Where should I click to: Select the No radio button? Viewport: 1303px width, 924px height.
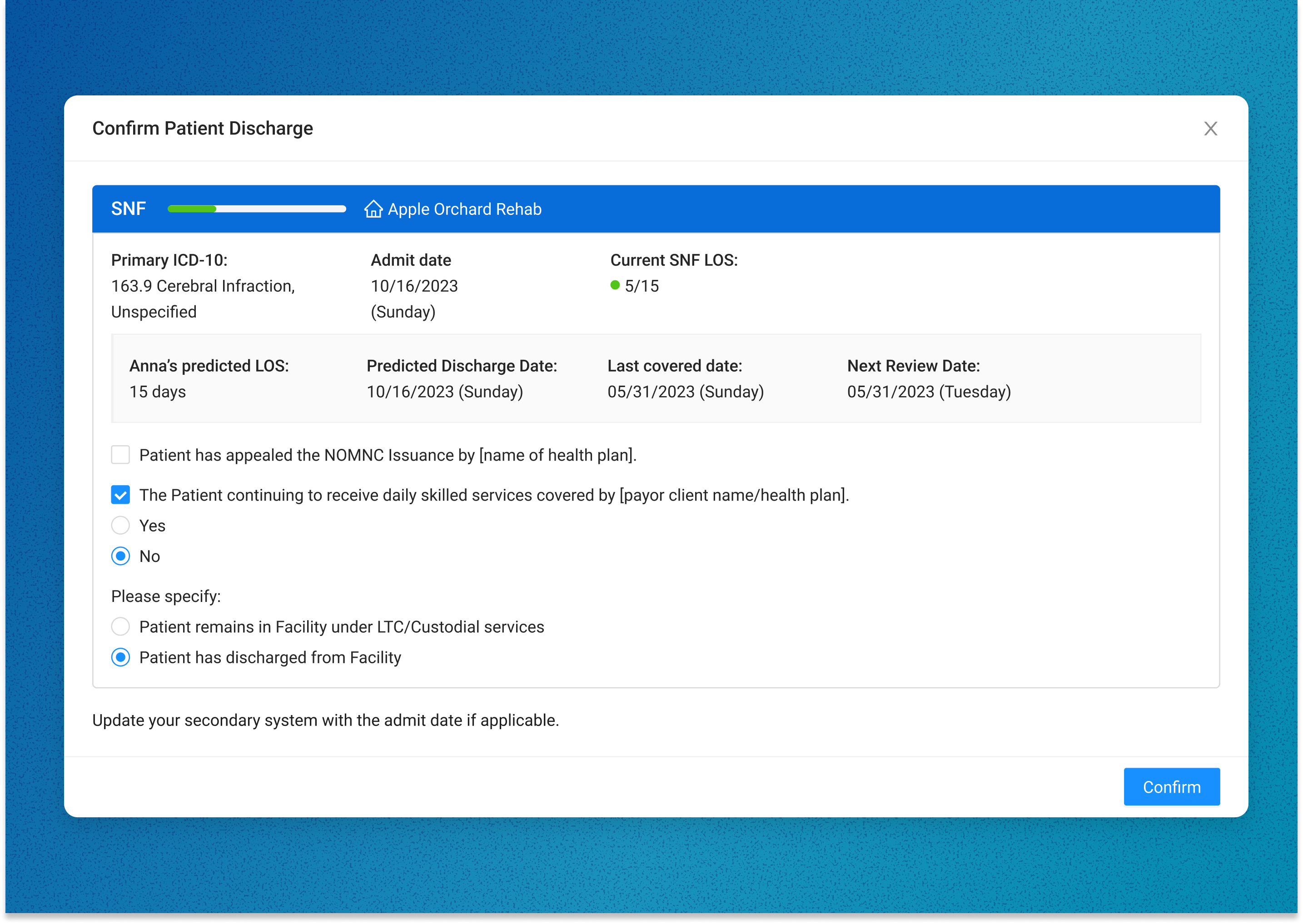coord(121,556)
